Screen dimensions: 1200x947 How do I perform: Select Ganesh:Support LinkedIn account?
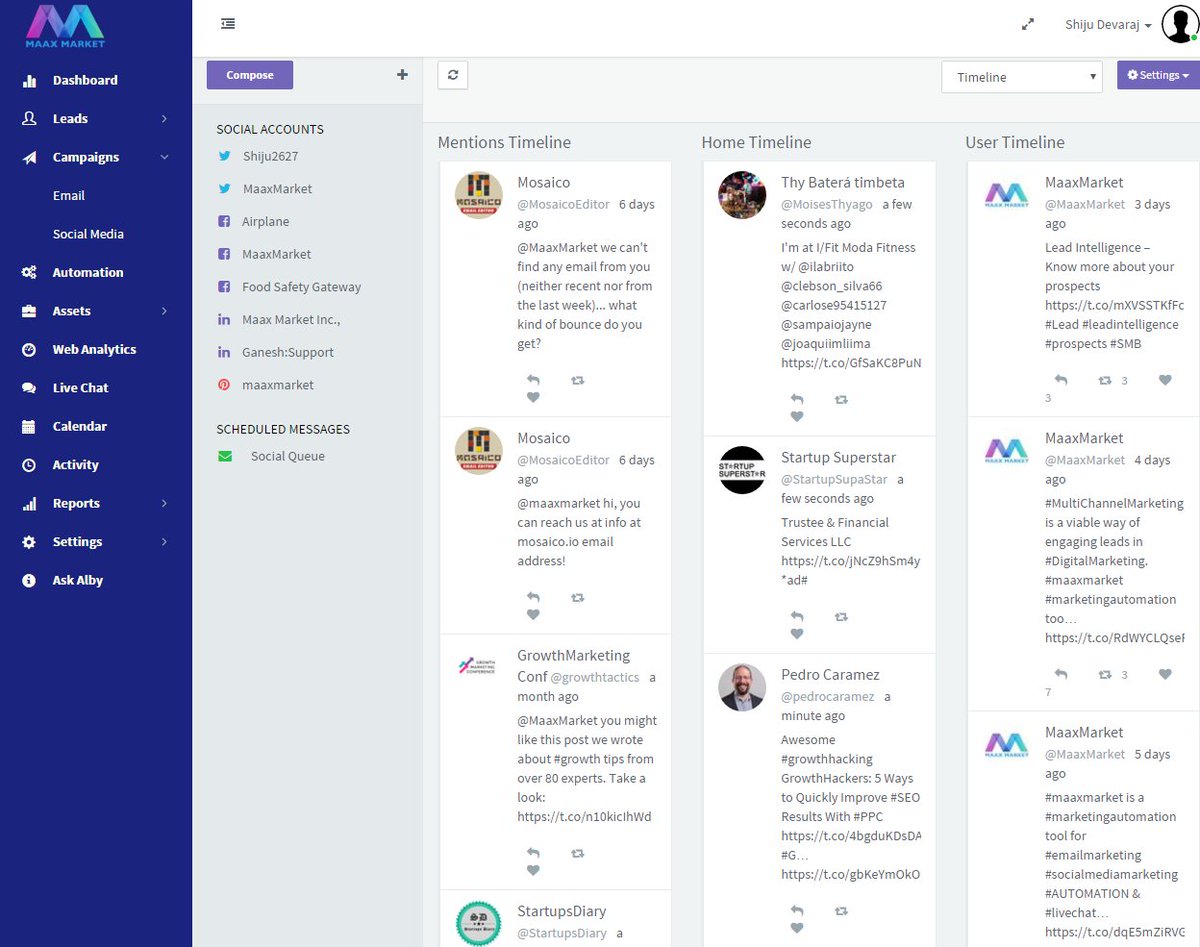tap(288, 352)
